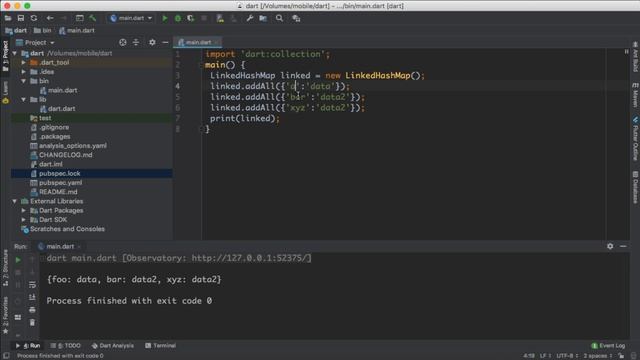Open the Favorites side tool tab
The width and height of the screenshot is (640, 360).
click(5, 315)
